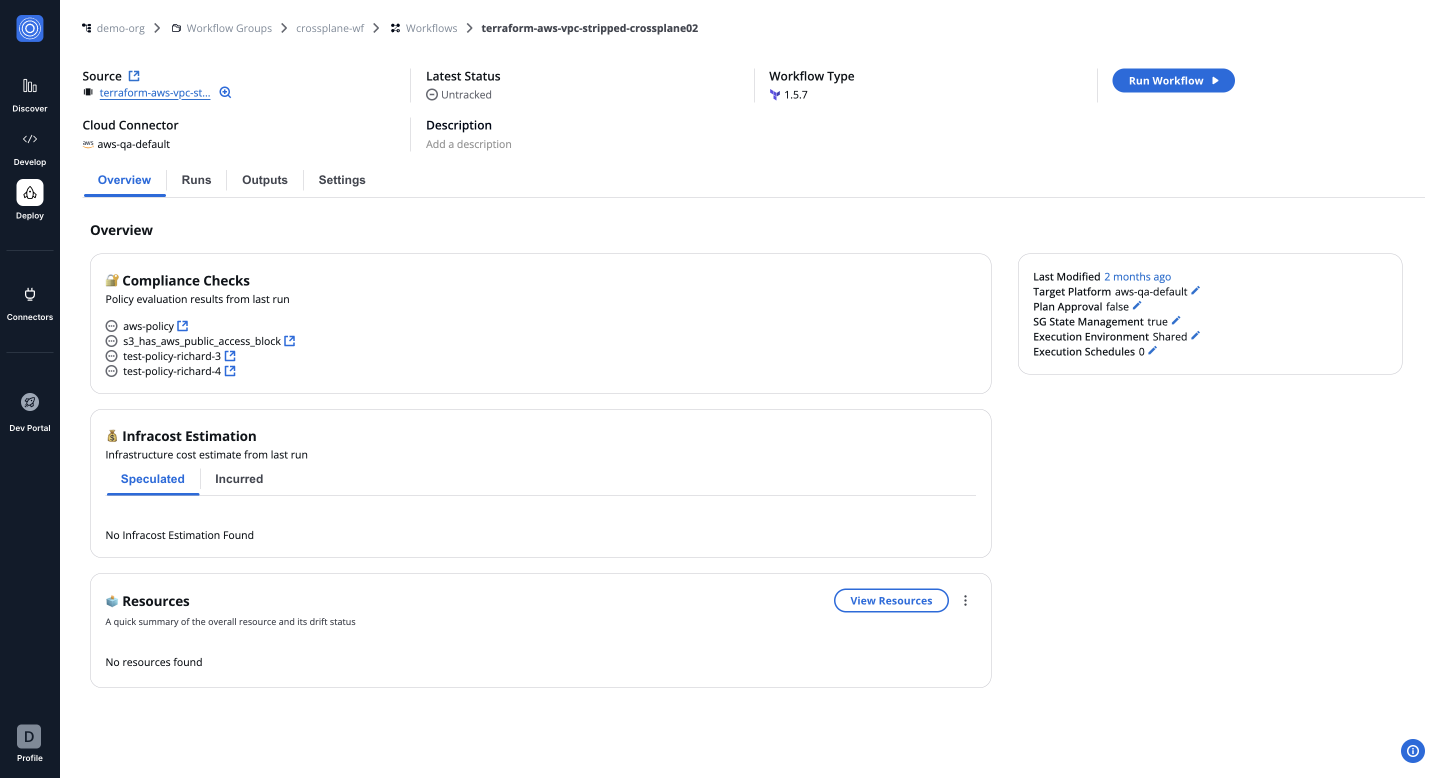This screenshot has width=1440, height=778.
Task: Edit Plan Approval setting pencil icon
Action: [x=1137, y=306]
